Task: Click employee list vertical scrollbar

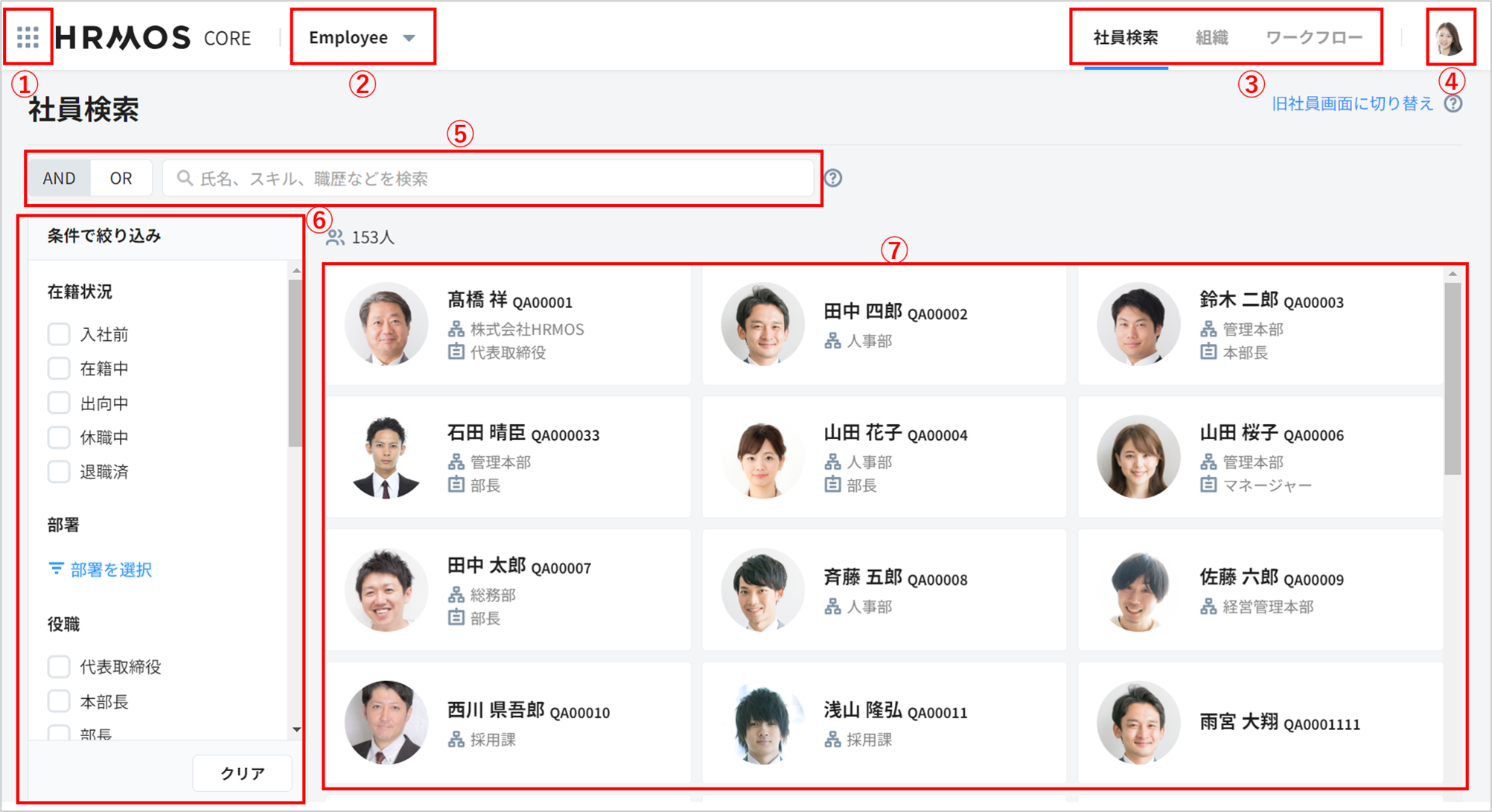Action: (1452, 380)
